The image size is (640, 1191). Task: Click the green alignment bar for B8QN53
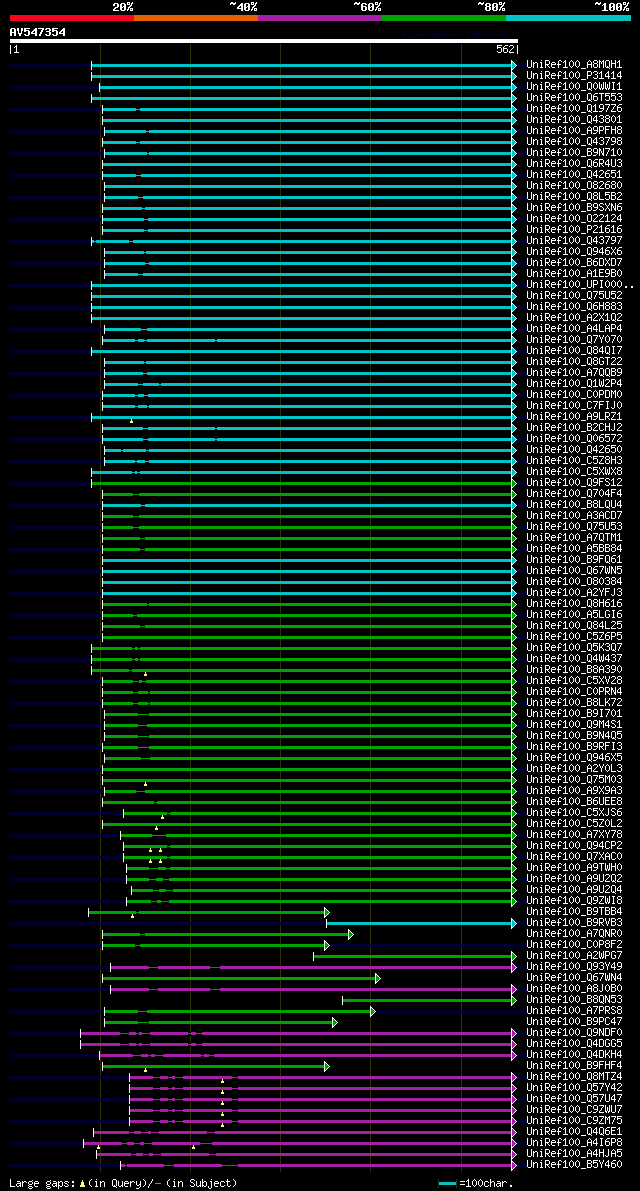[430, 1000]
